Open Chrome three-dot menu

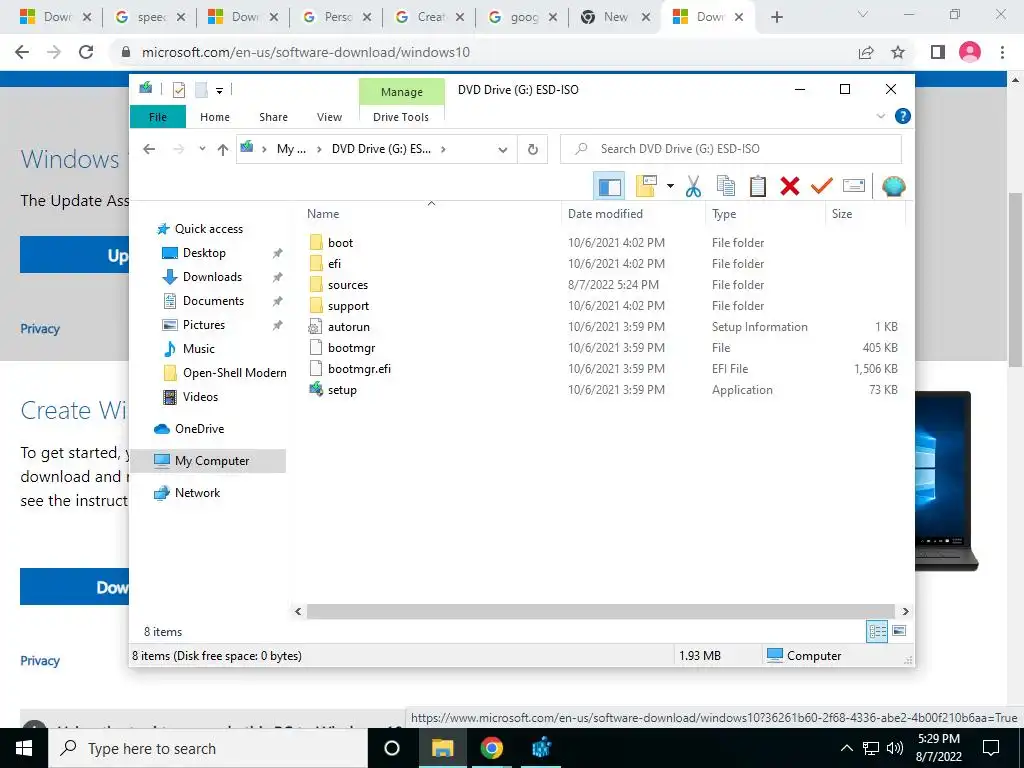[x=1002, y=52]
